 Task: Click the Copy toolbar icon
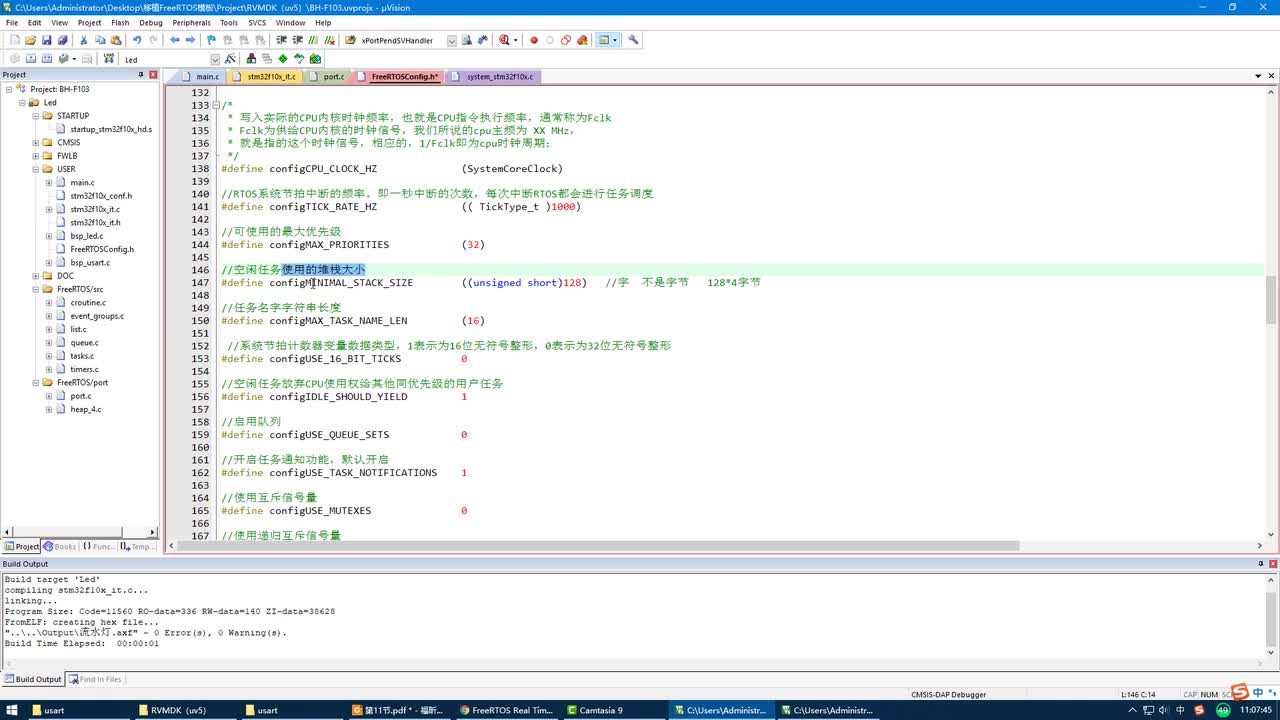click(100, 40)
